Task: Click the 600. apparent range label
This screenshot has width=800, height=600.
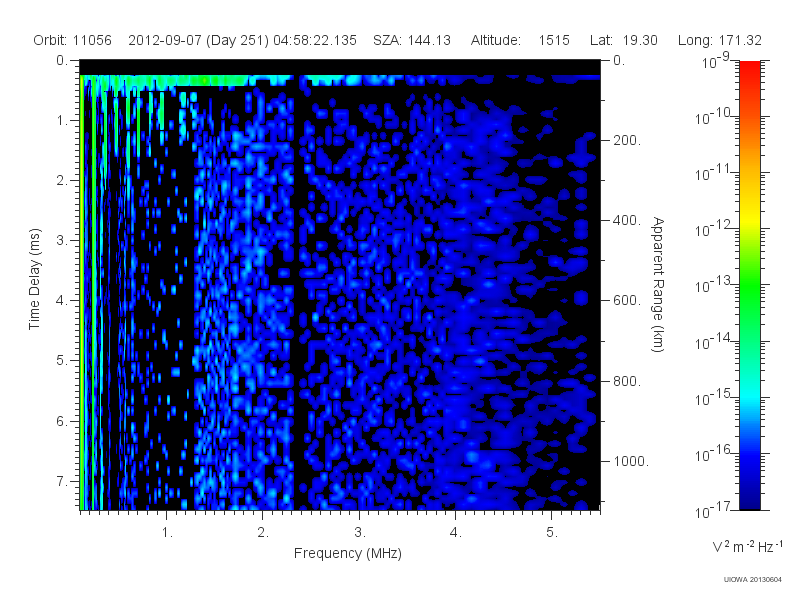Action: tap(627, 301)
